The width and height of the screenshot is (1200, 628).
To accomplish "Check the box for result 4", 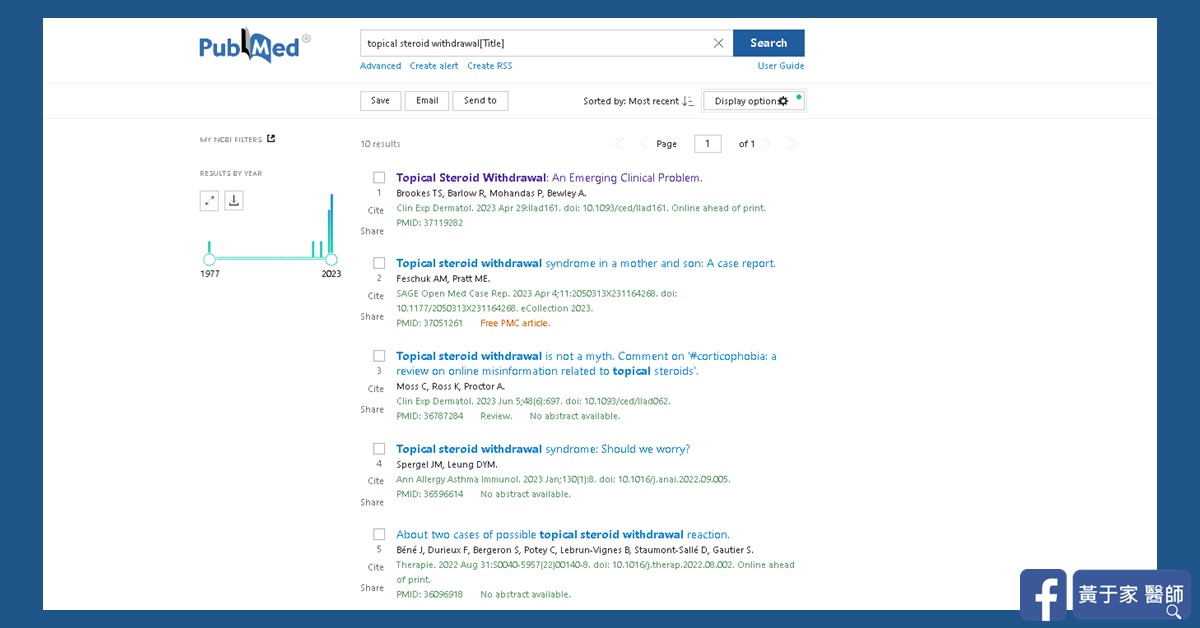I will click(x=379, y=449).
